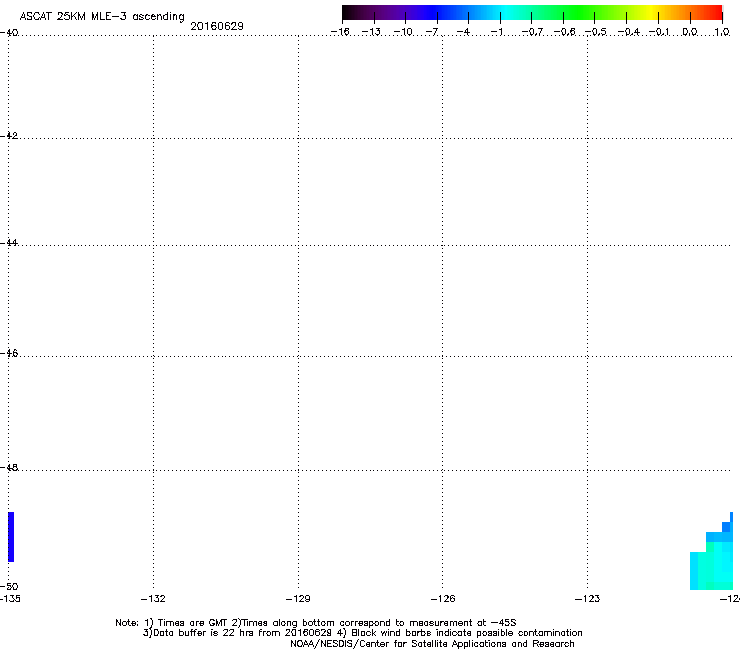Click the color bar label '-0.1'
The image size is (740, 650).
[x=659, y=32]
